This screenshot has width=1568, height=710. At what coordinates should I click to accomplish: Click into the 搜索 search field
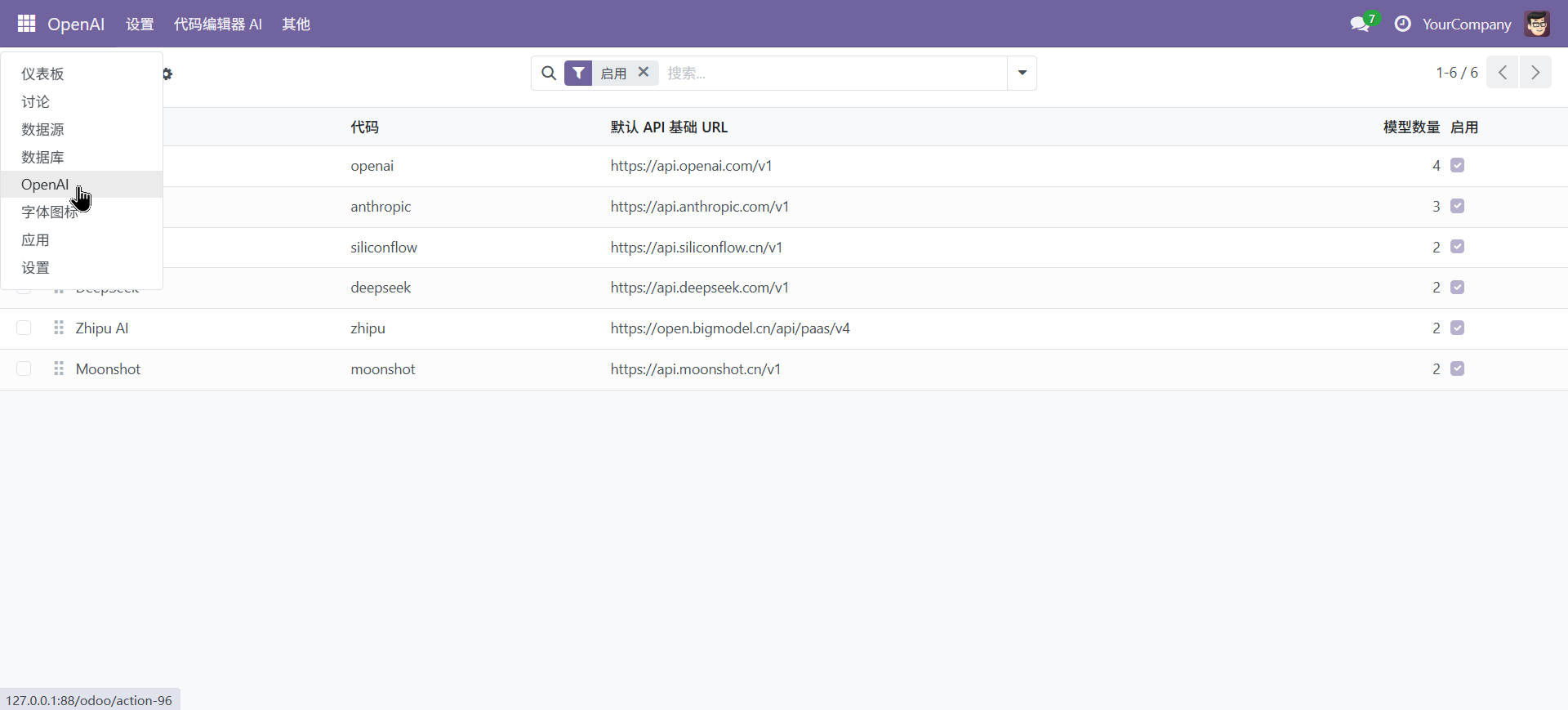pyautogui.click(x=833, y=74)
